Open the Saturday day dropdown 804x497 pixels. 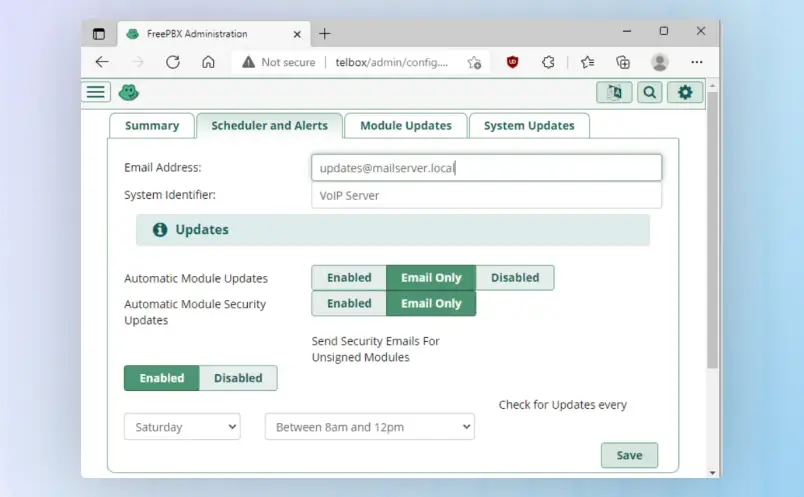(182, 427)
